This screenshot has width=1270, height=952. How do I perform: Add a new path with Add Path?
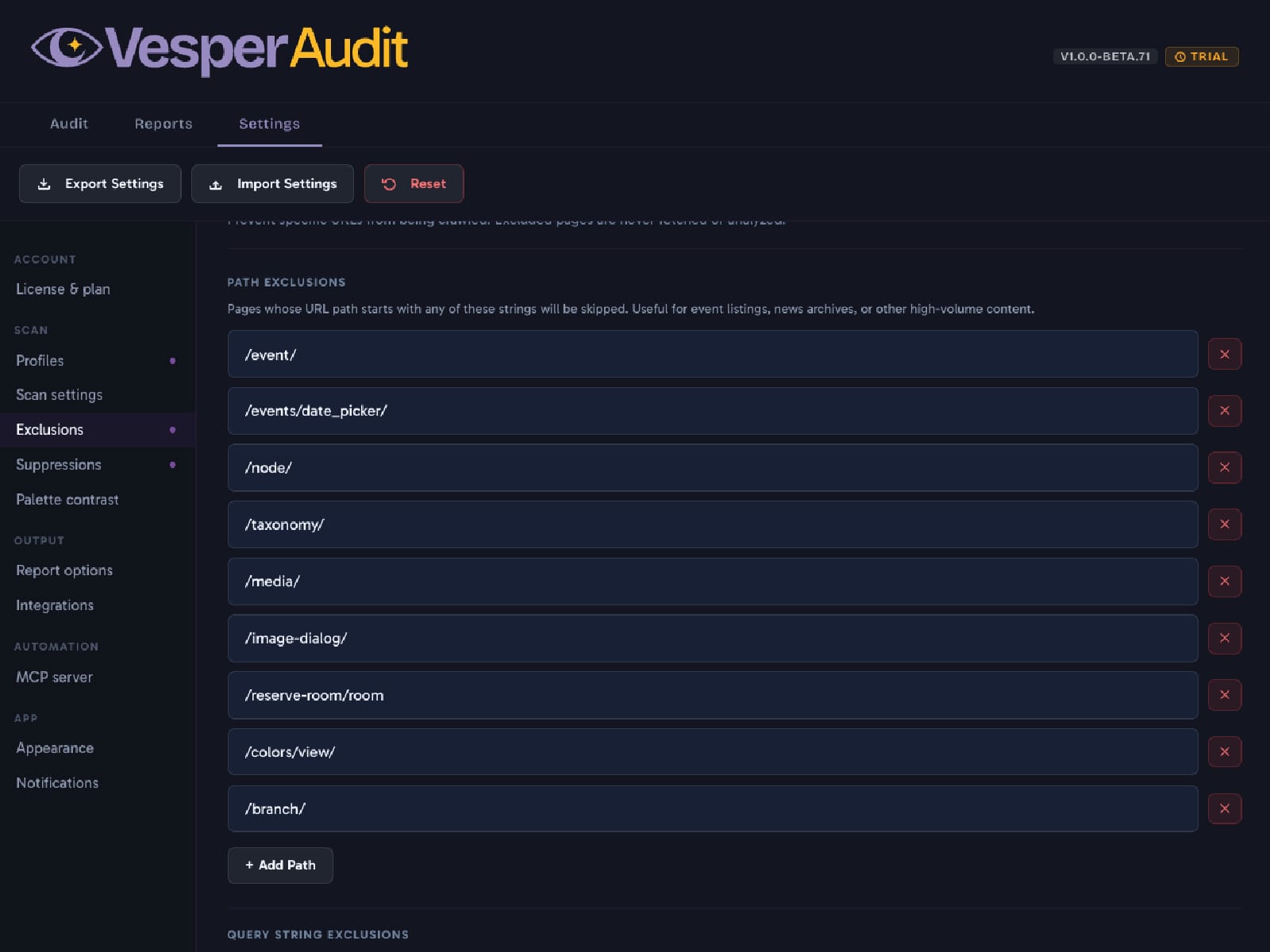pos(280,865)
